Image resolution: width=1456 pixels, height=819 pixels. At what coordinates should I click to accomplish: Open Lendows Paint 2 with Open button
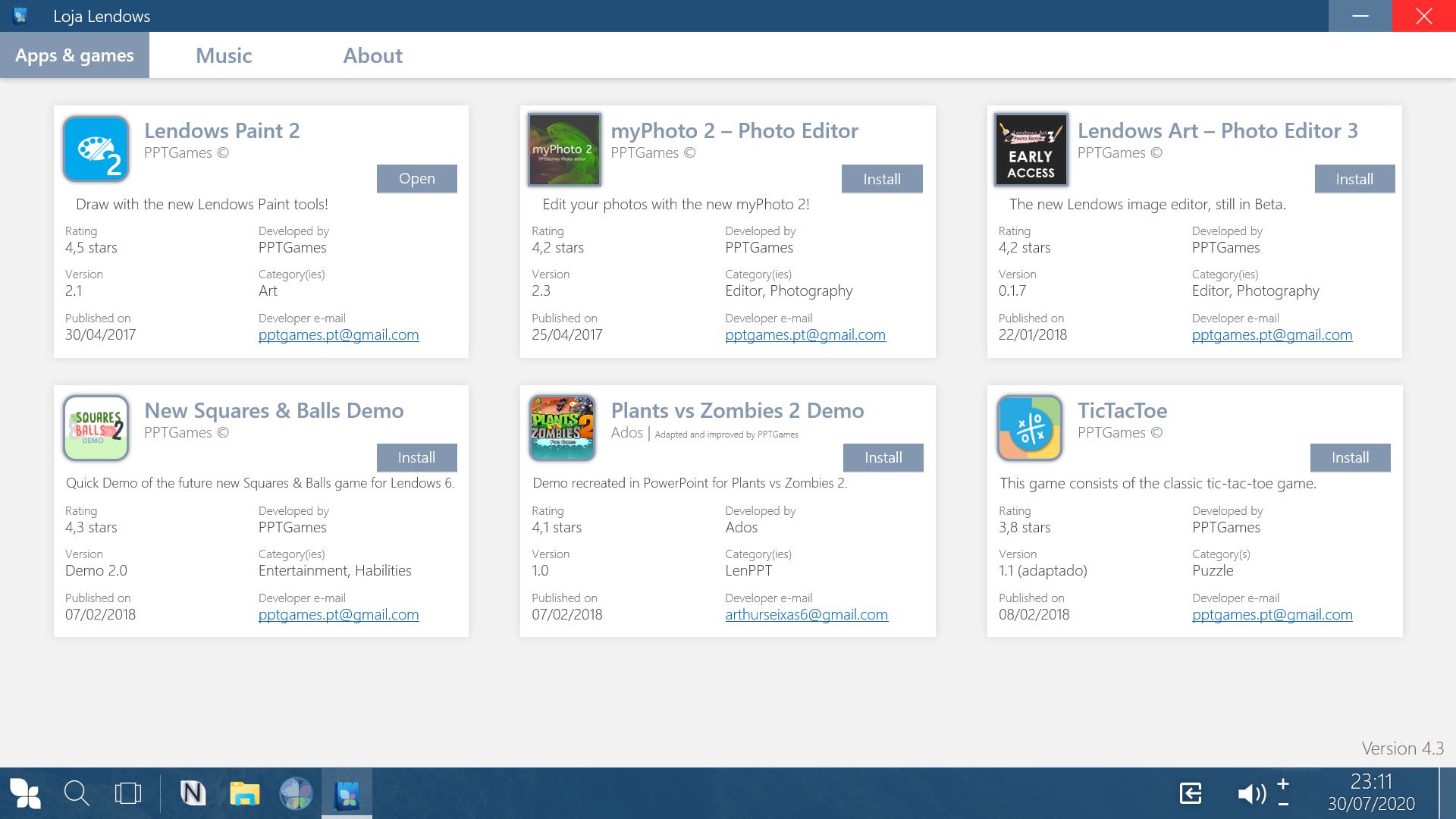point(417,178)
